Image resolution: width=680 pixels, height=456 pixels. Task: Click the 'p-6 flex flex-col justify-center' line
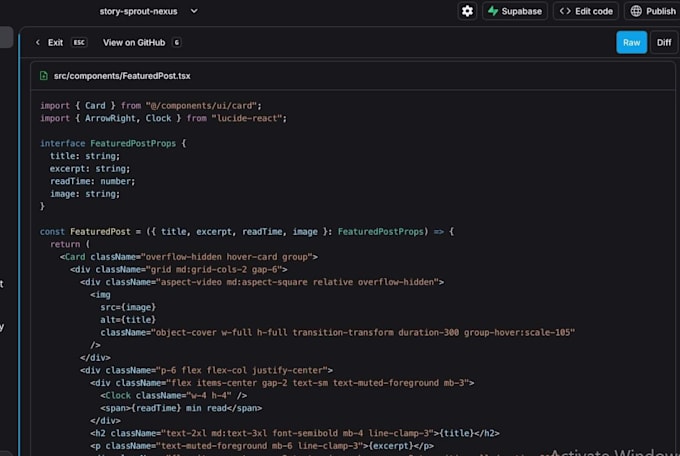click(206, 370)
